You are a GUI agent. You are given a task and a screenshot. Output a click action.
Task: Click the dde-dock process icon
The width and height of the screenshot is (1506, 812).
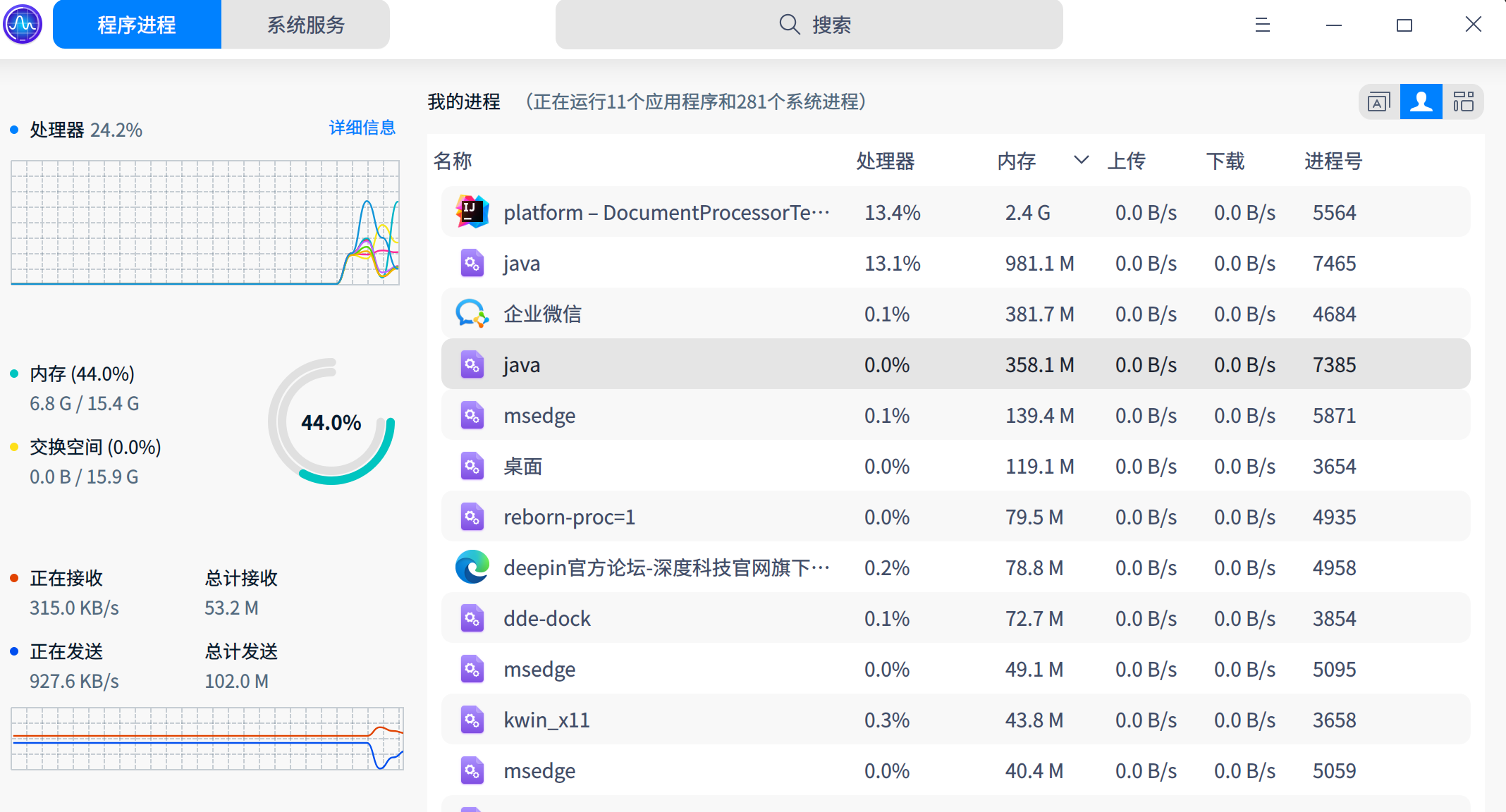(472, 618)
